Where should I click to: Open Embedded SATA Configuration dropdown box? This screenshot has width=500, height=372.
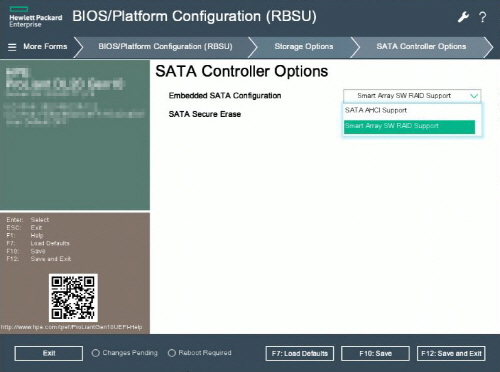coord(412,96)
